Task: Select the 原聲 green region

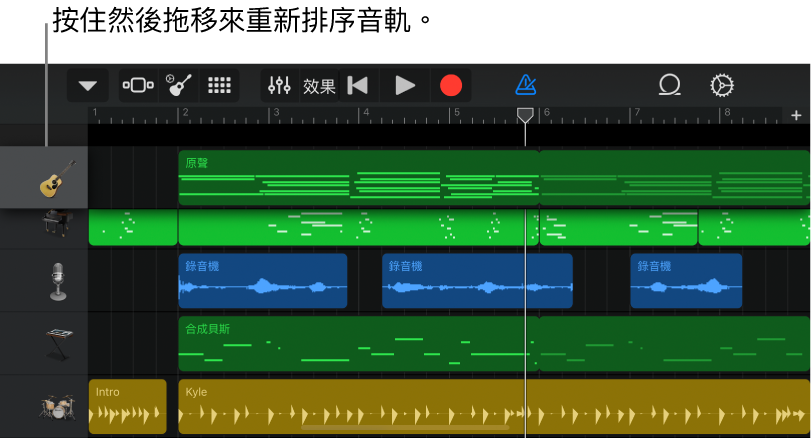Action: [358, 178]
